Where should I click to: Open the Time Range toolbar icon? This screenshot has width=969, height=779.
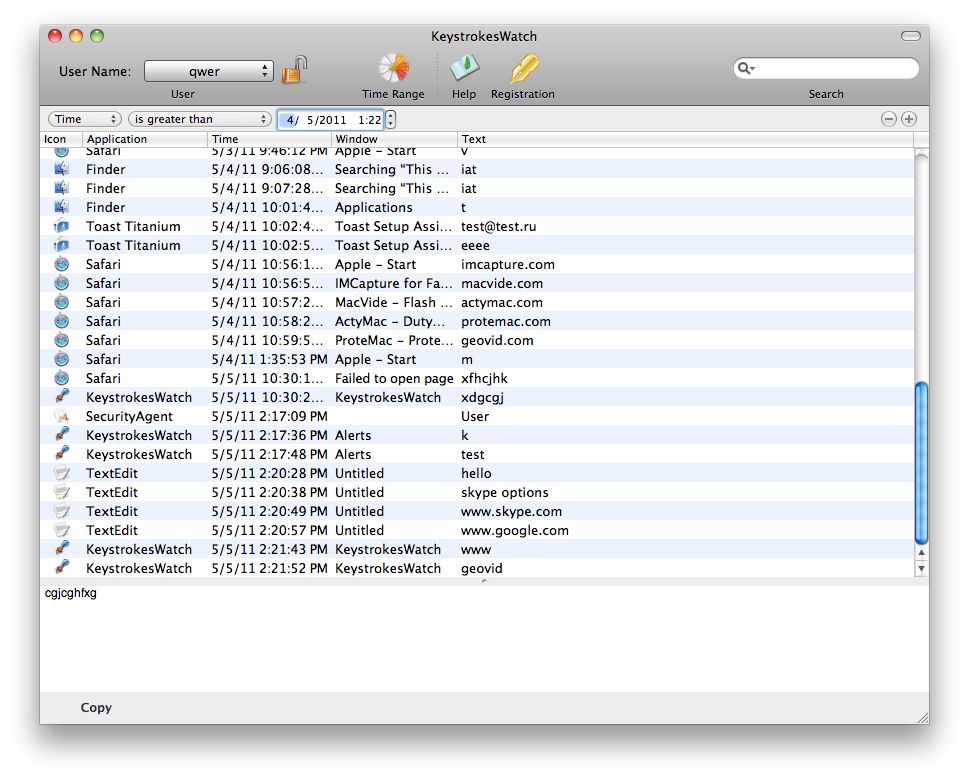393,69
